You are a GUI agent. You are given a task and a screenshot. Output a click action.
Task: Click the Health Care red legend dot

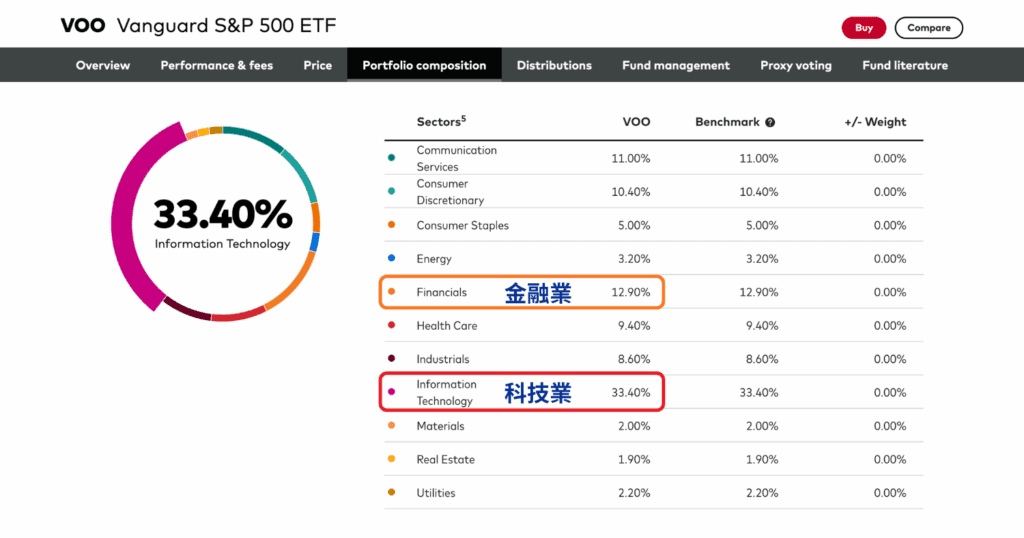(391, 325)
